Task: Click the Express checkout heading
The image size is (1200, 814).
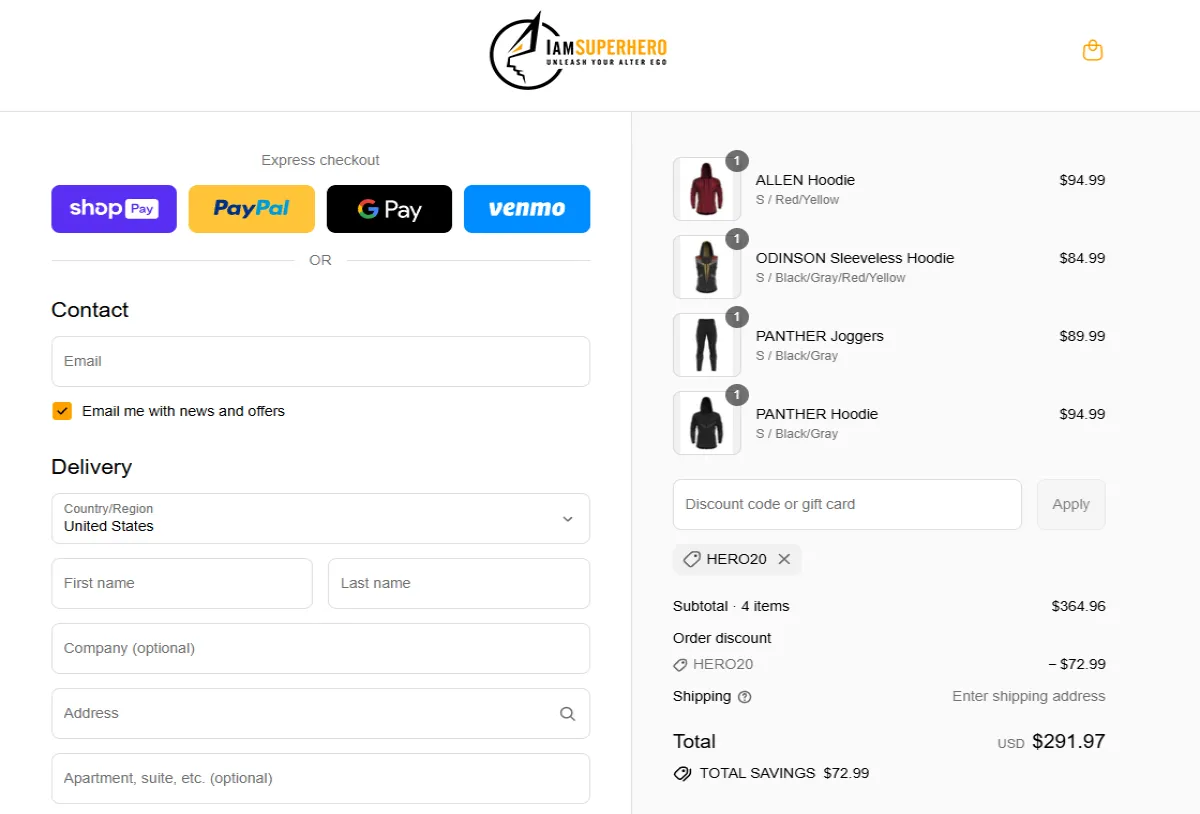Action: click(320, 160)
